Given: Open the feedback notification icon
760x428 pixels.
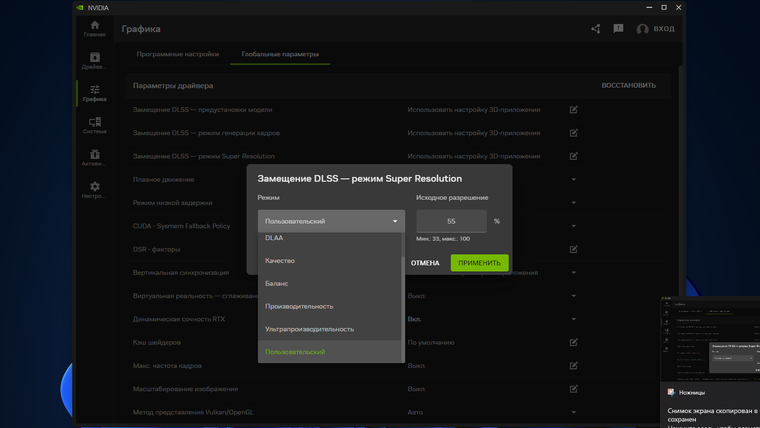Looking at the screenshot, I should pyautogui.click(x=618, y=29).
